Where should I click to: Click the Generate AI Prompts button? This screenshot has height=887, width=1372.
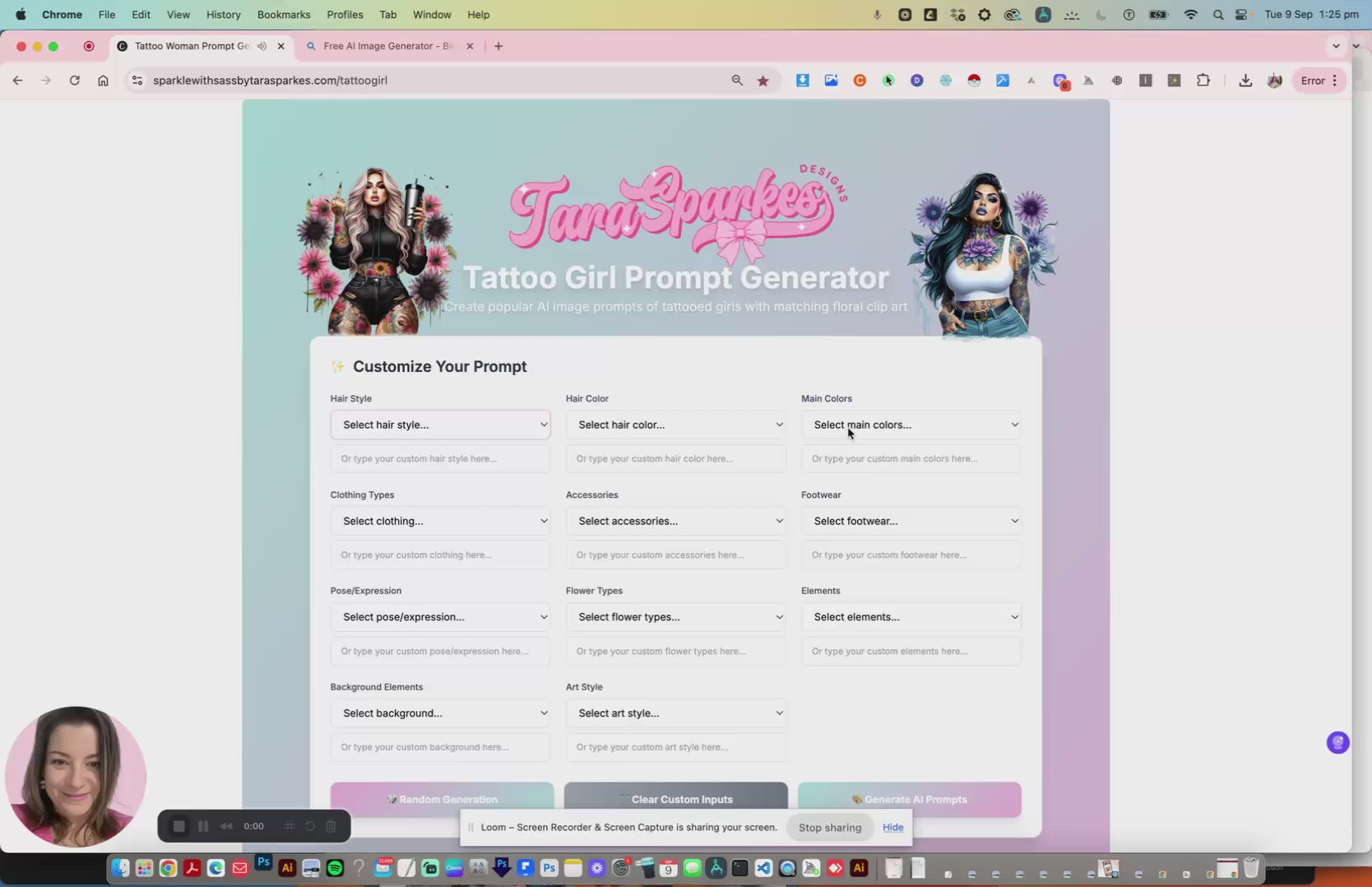pyautogui.click(x=909, y=799)
